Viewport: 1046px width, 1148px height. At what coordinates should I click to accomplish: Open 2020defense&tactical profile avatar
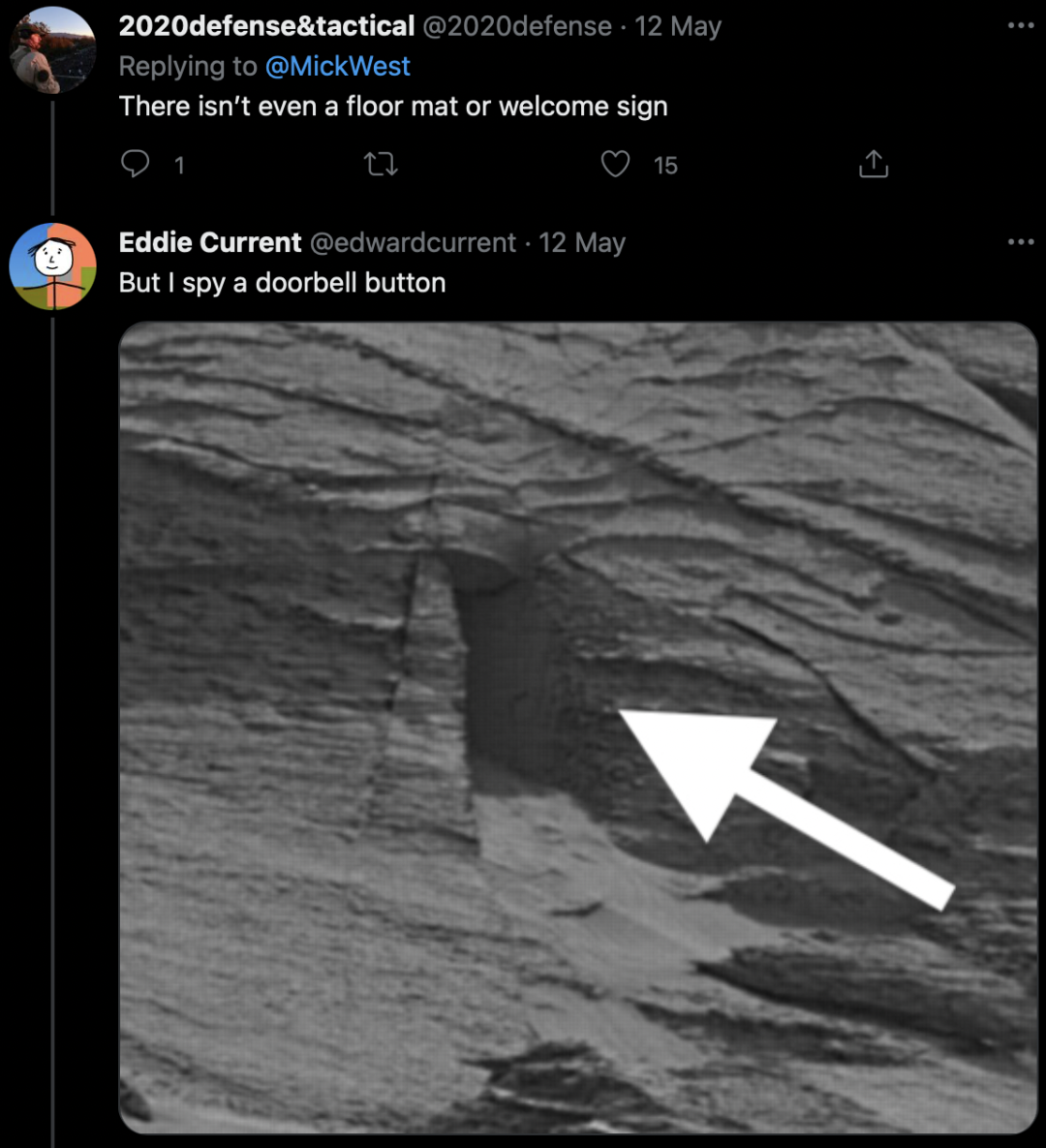(52, 49)
